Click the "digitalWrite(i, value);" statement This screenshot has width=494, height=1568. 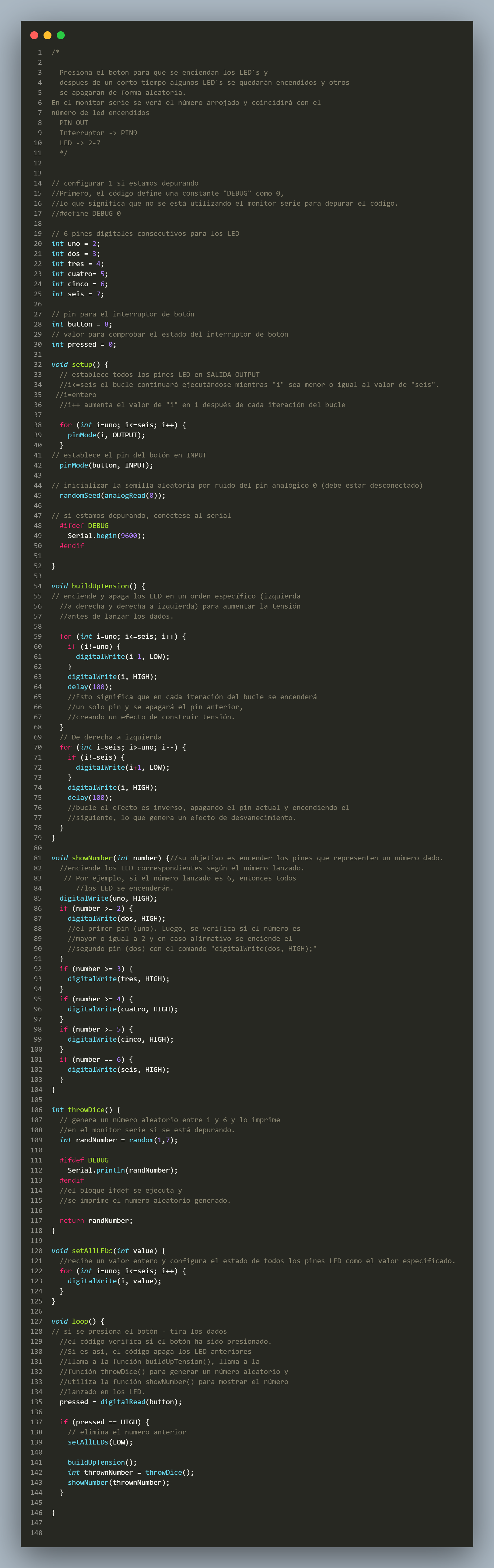coord(115,1281)
